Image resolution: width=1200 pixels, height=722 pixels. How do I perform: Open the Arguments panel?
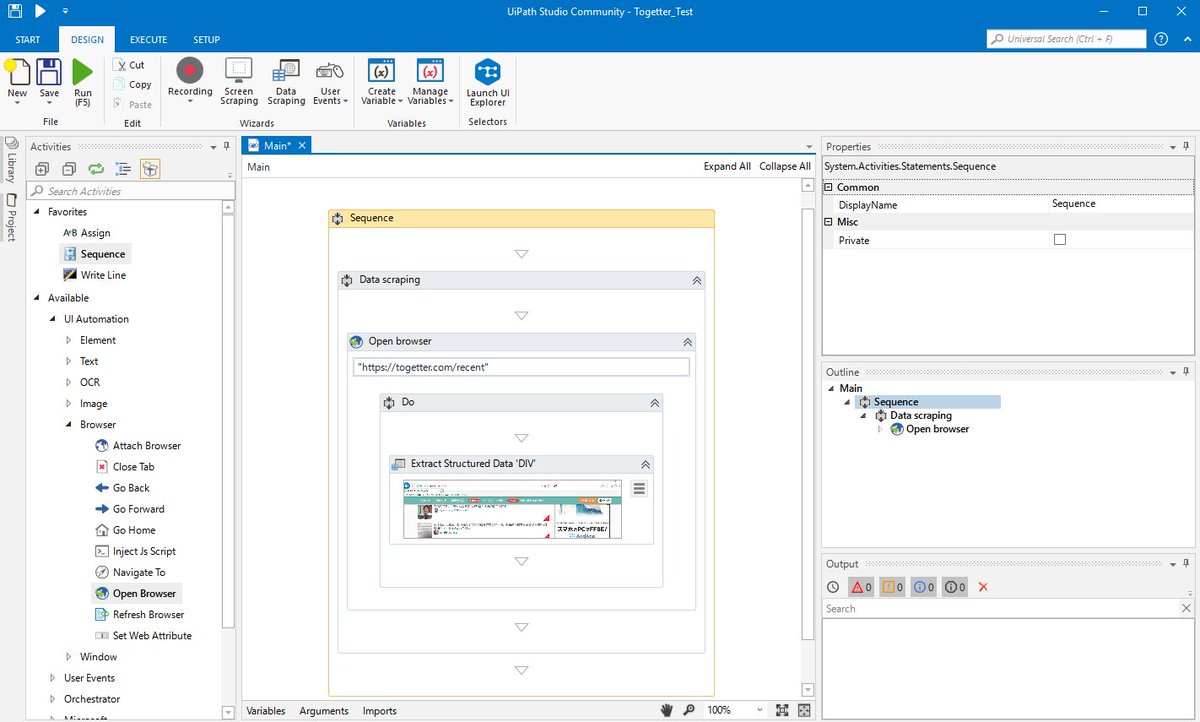(324, 711)
